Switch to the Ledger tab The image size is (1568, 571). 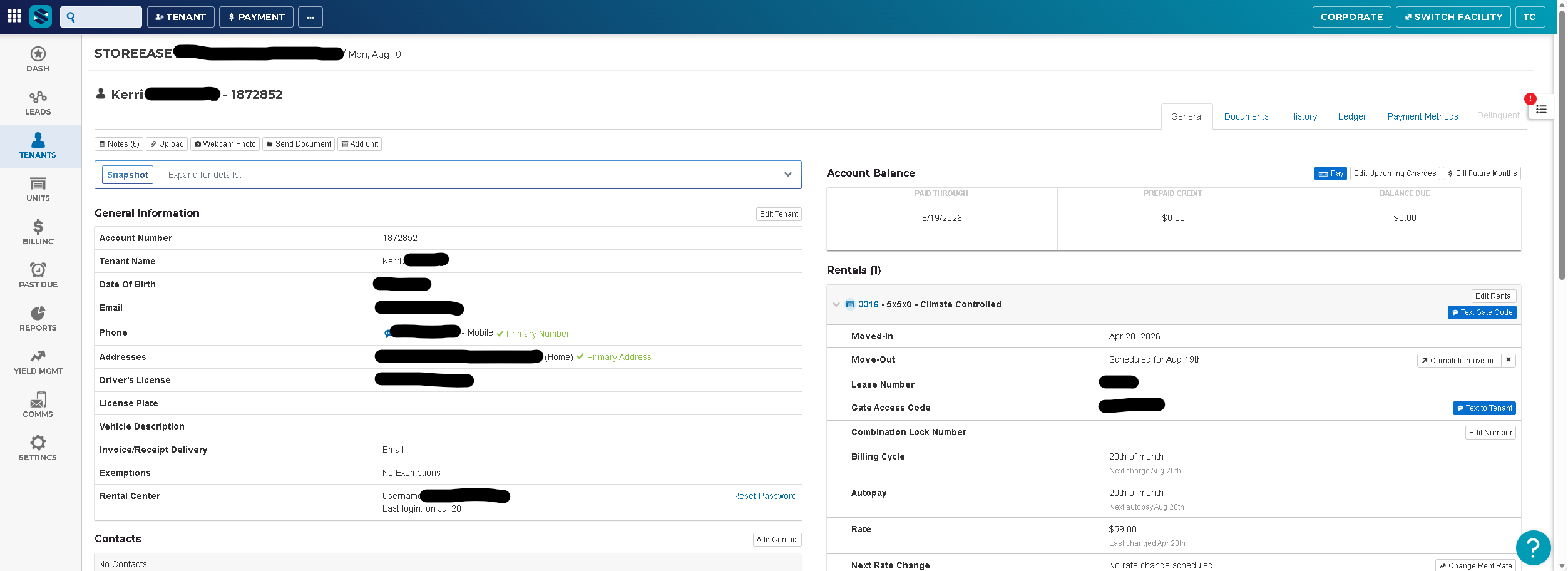point(1352,116)
